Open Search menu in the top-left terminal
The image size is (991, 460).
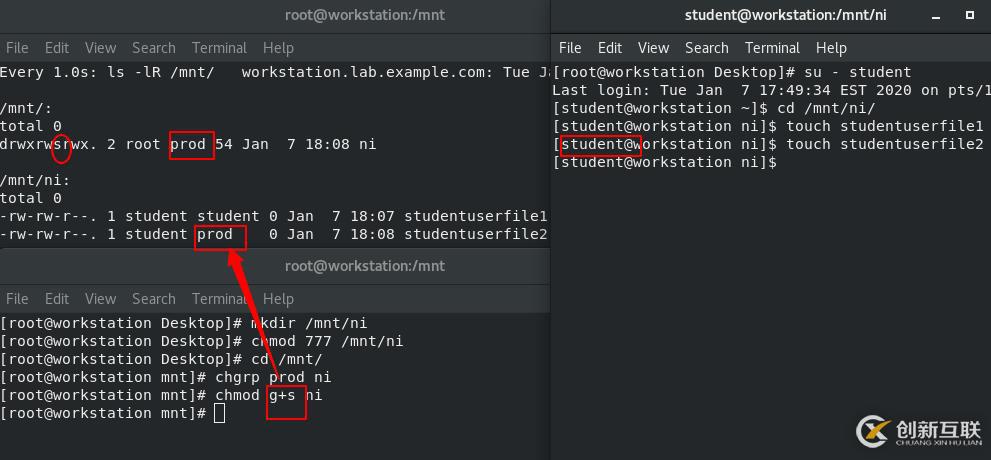[153, 48]
